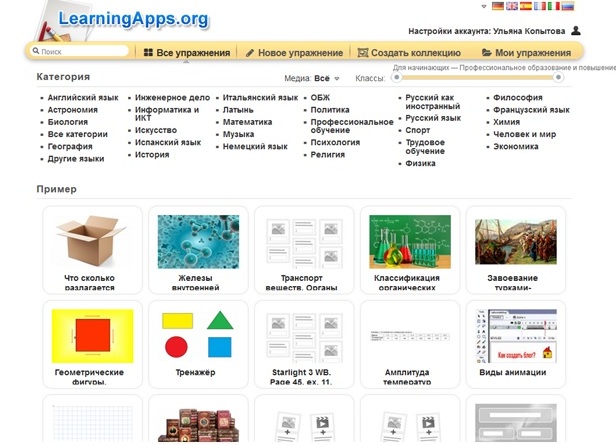Select the Русский язык category

point(433,118)
